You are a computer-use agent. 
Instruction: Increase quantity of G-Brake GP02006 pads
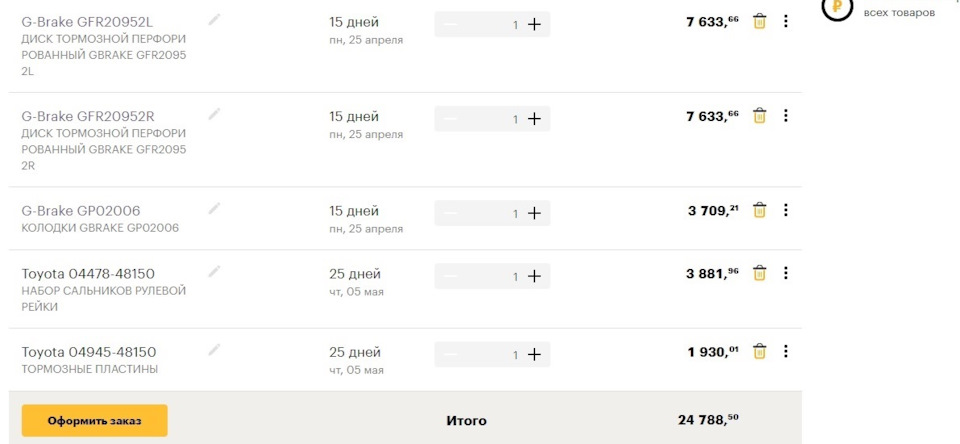tap(534, 213)
